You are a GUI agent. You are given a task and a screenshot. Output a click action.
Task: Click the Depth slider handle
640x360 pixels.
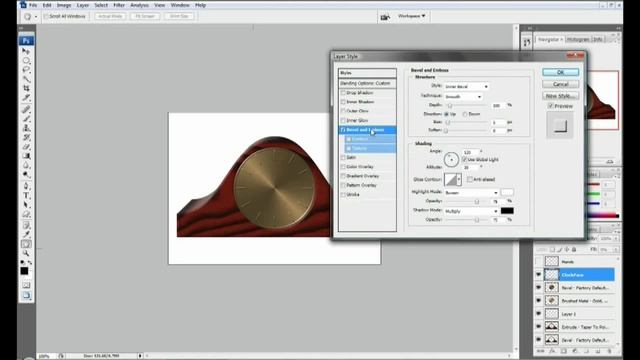(x=450, y=106)
